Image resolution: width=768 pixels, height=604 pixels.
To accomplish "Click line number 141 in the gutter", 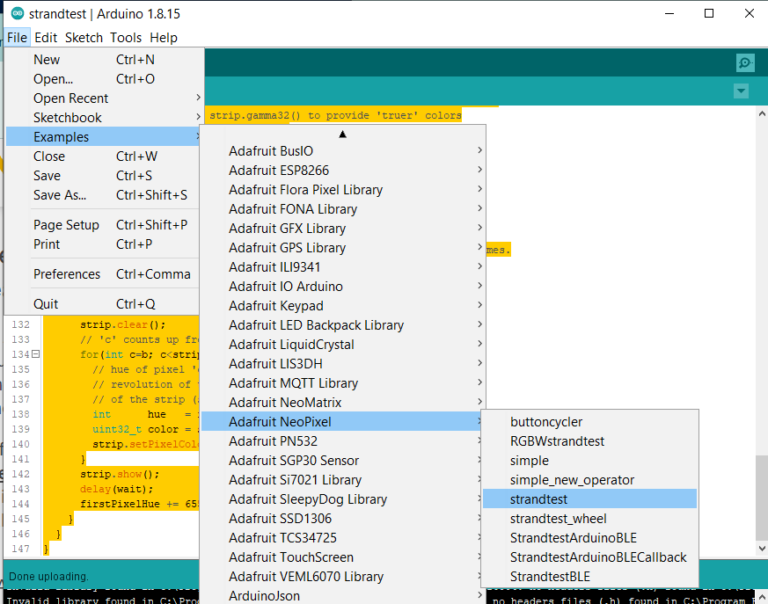I will pyautogui.click(x=21, y=459).
